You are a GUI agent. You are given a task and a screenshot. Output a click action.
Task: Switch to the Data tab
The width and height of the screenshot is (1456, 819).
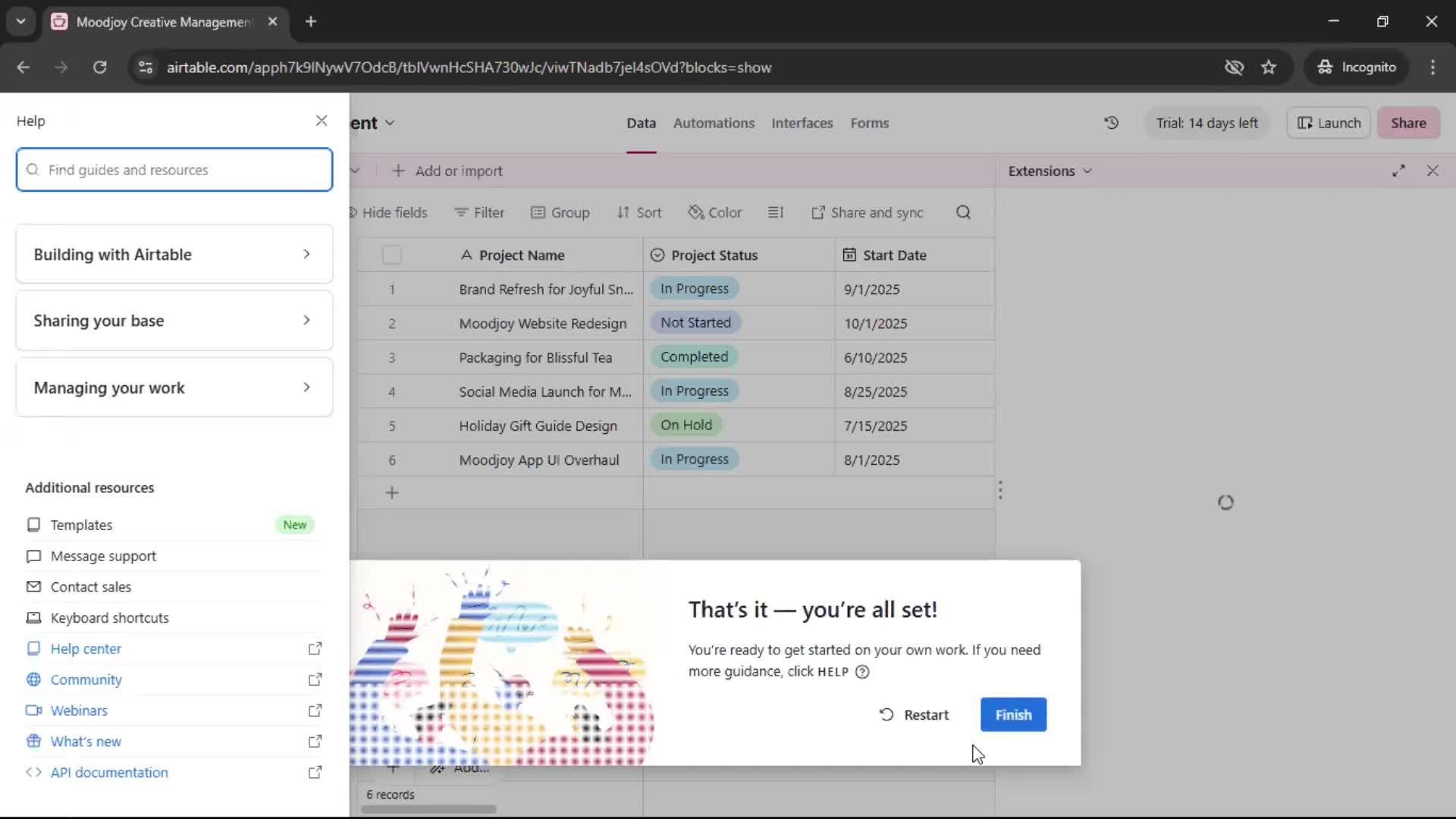pyautogui.click(x=641, y=123)
